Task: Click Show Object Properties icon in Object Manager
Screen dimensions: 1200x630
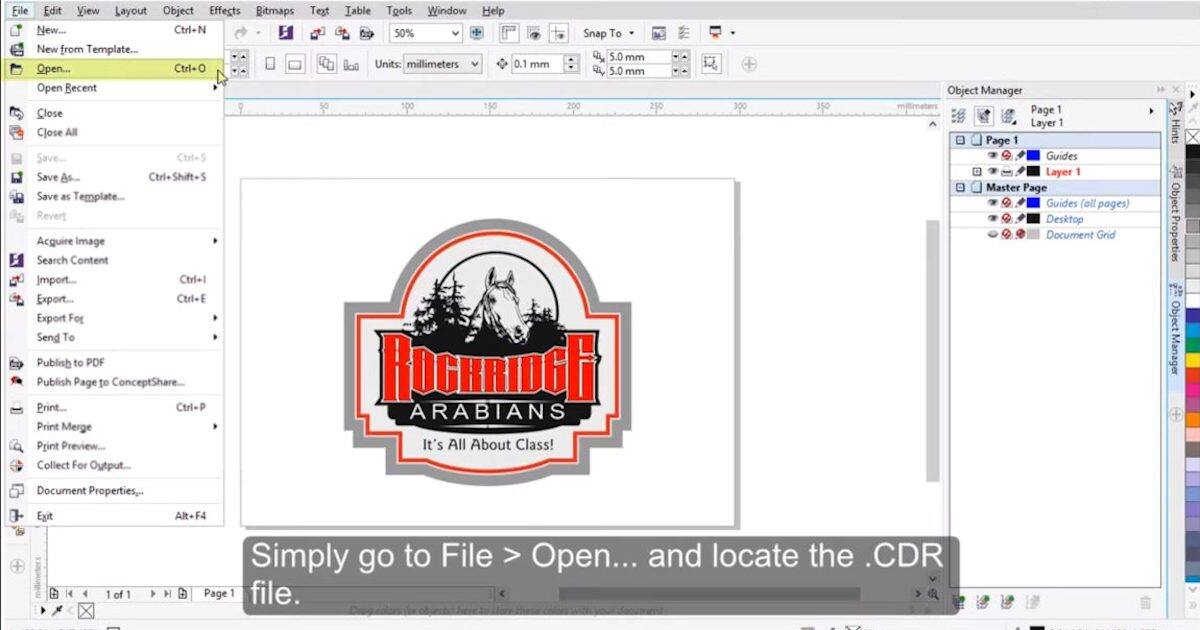Action: (x=958, y=116)
